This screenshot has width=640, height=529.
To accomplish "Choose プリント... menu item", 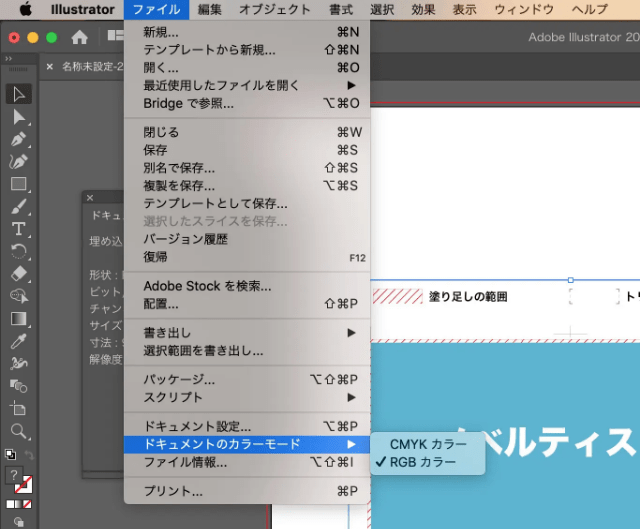I will pos(247,491).
